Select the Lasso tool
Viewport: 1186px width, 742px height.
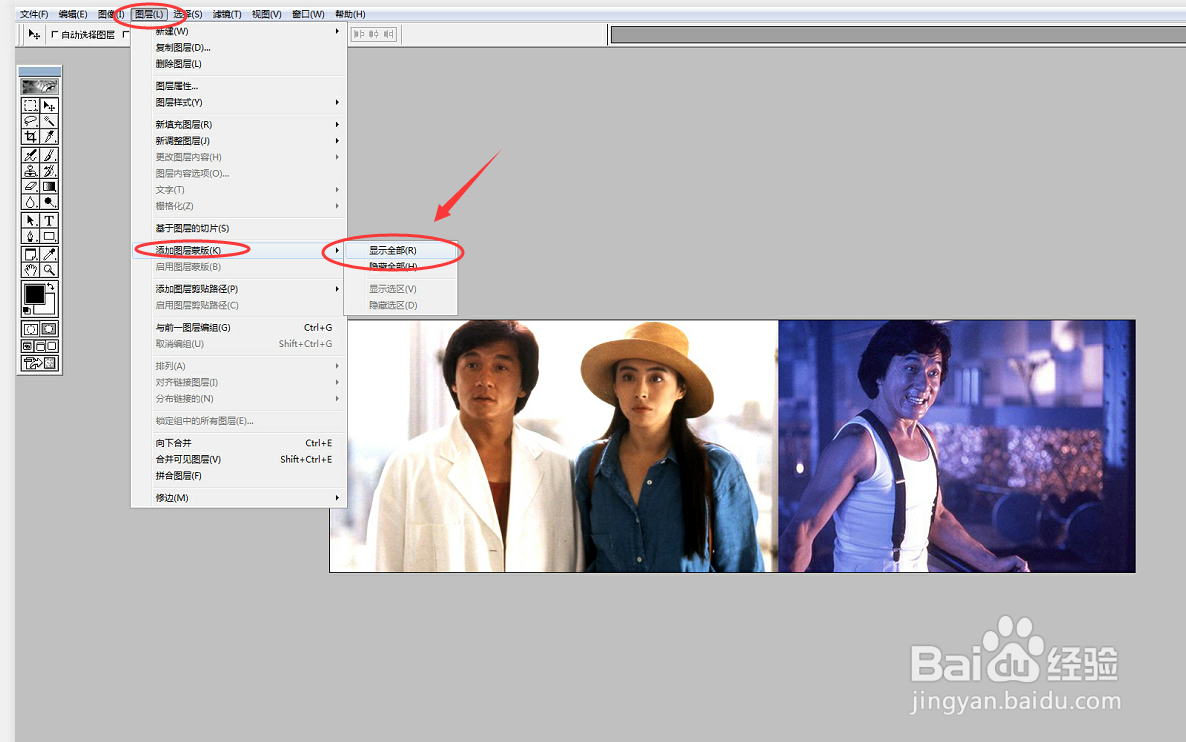click(x=30, y=121)
